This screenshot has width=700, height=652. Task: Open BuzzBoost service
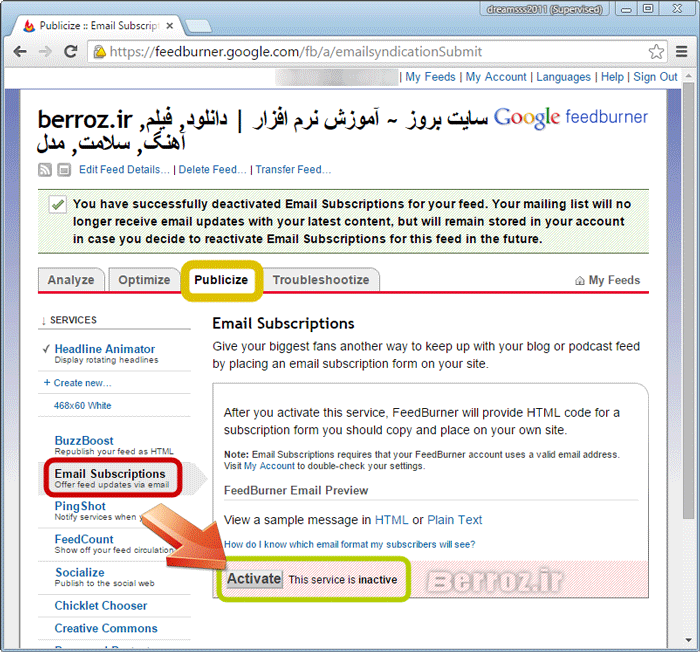click(x=84, y=441)
